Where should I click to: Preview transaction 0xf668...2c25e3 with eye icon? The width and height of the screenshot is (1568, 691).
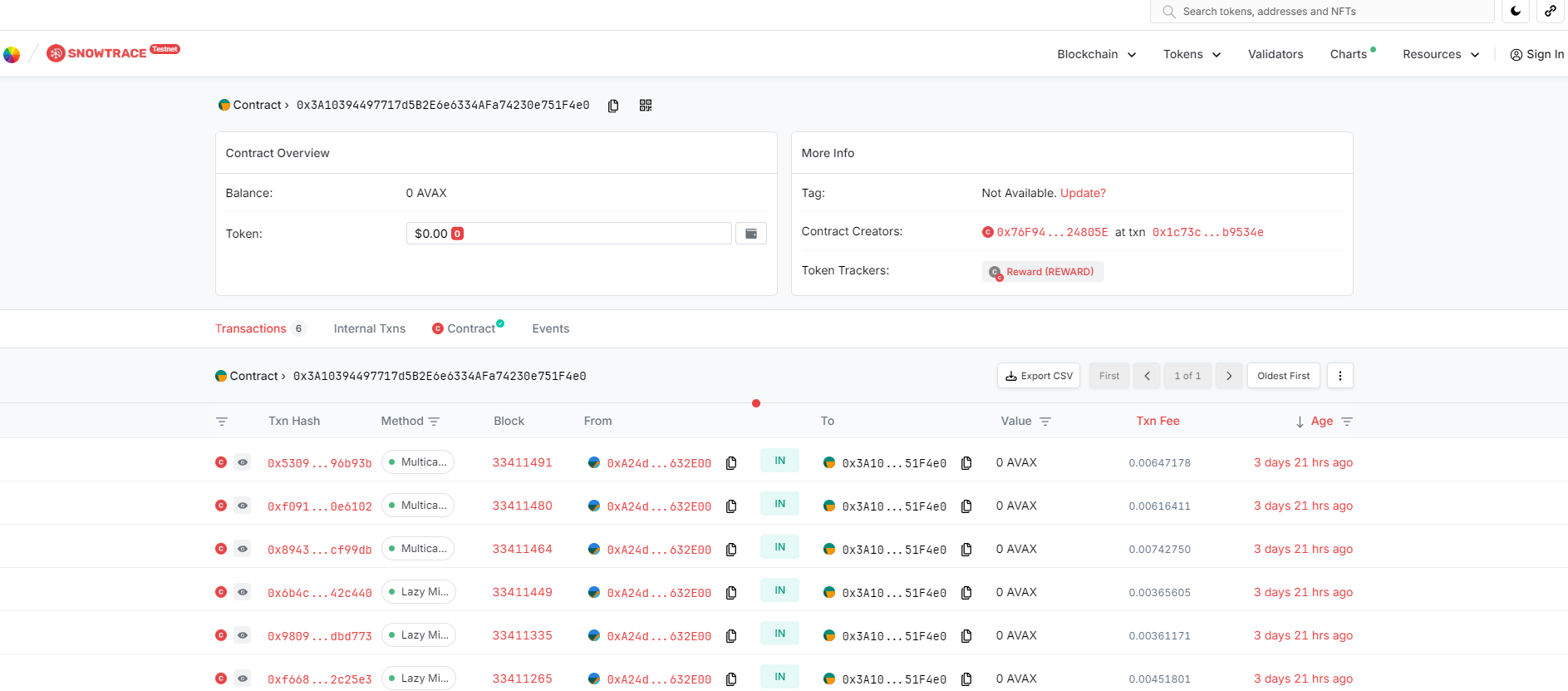(243, 679)
